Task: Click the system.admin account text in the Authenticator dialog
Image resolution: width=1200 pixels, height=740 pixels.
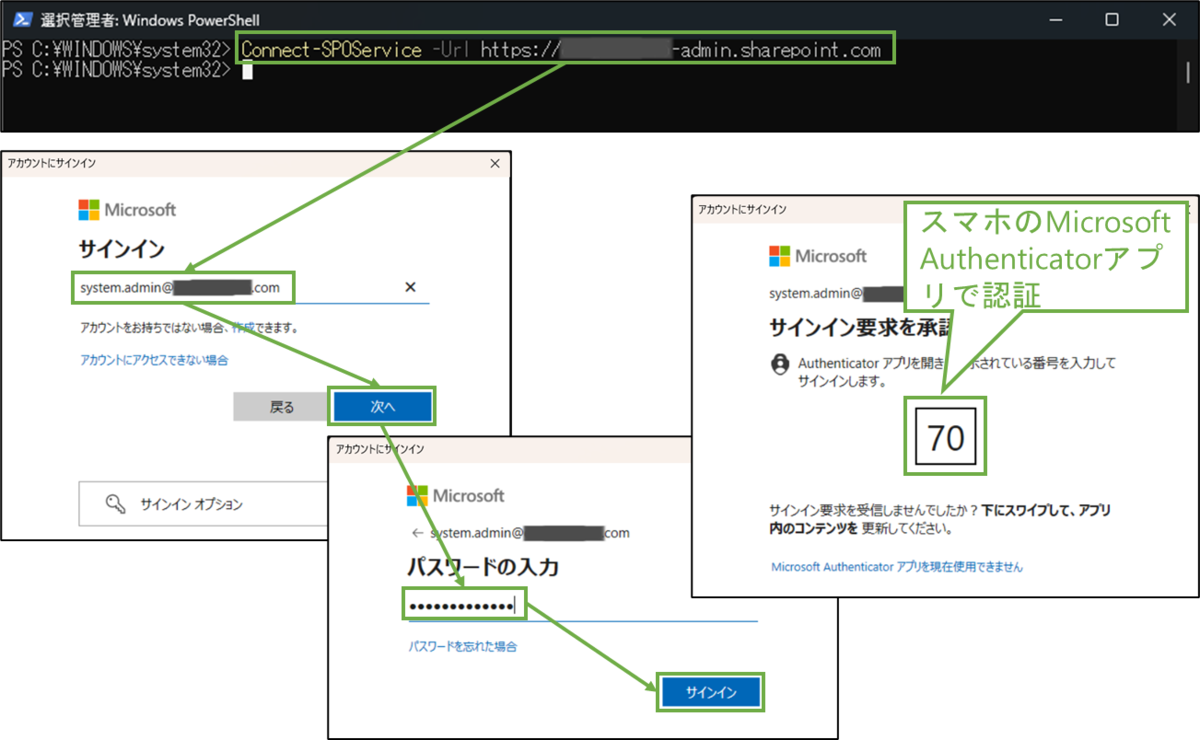Action: (x=836, y=294)
